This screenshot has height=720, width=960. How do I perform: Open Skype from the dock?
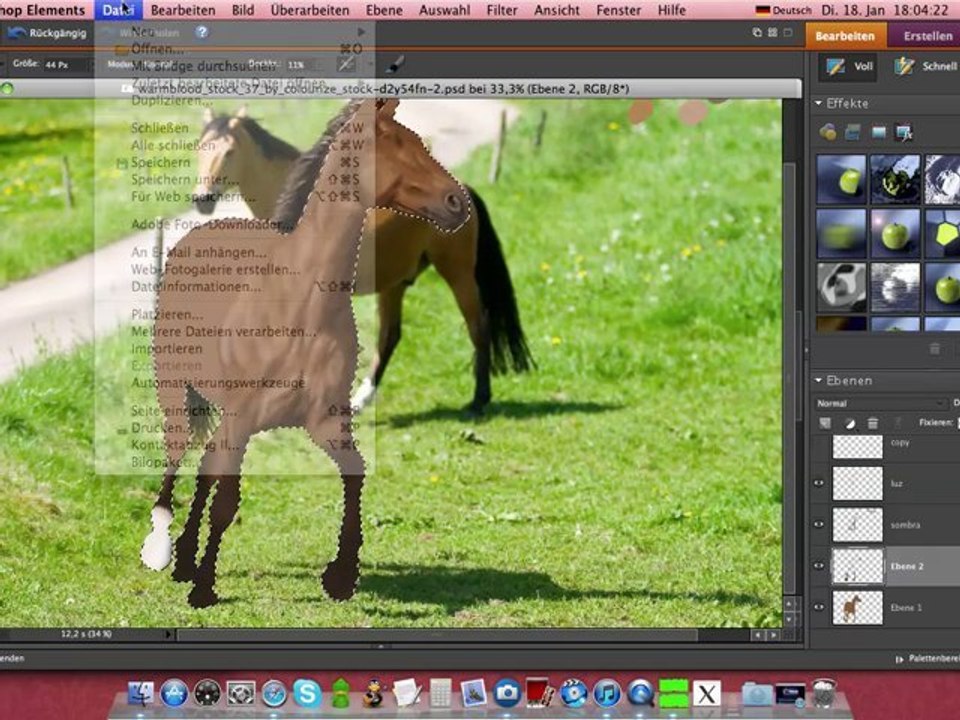(x=307, y=693)
